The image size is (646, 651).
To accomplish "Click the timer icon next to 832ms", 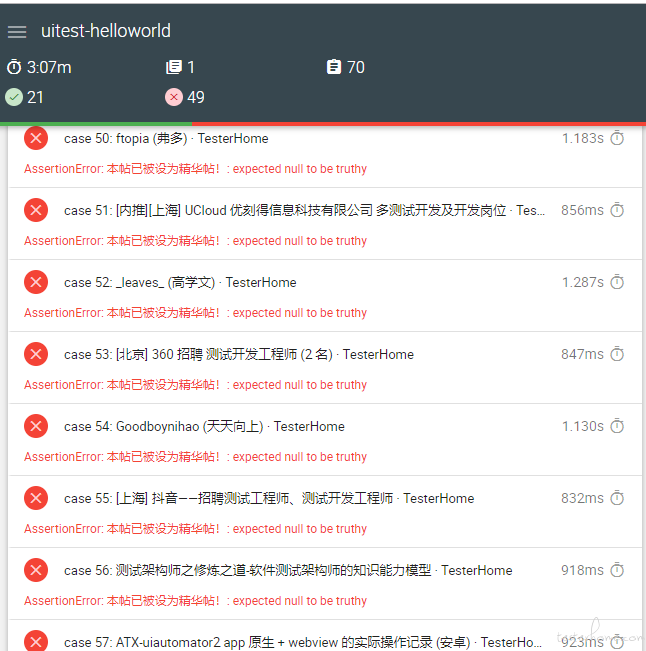I will point(617,498).
